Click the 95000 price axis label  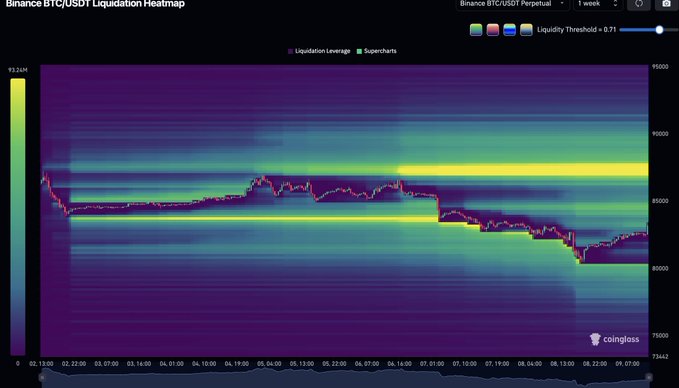pos(660,67)
